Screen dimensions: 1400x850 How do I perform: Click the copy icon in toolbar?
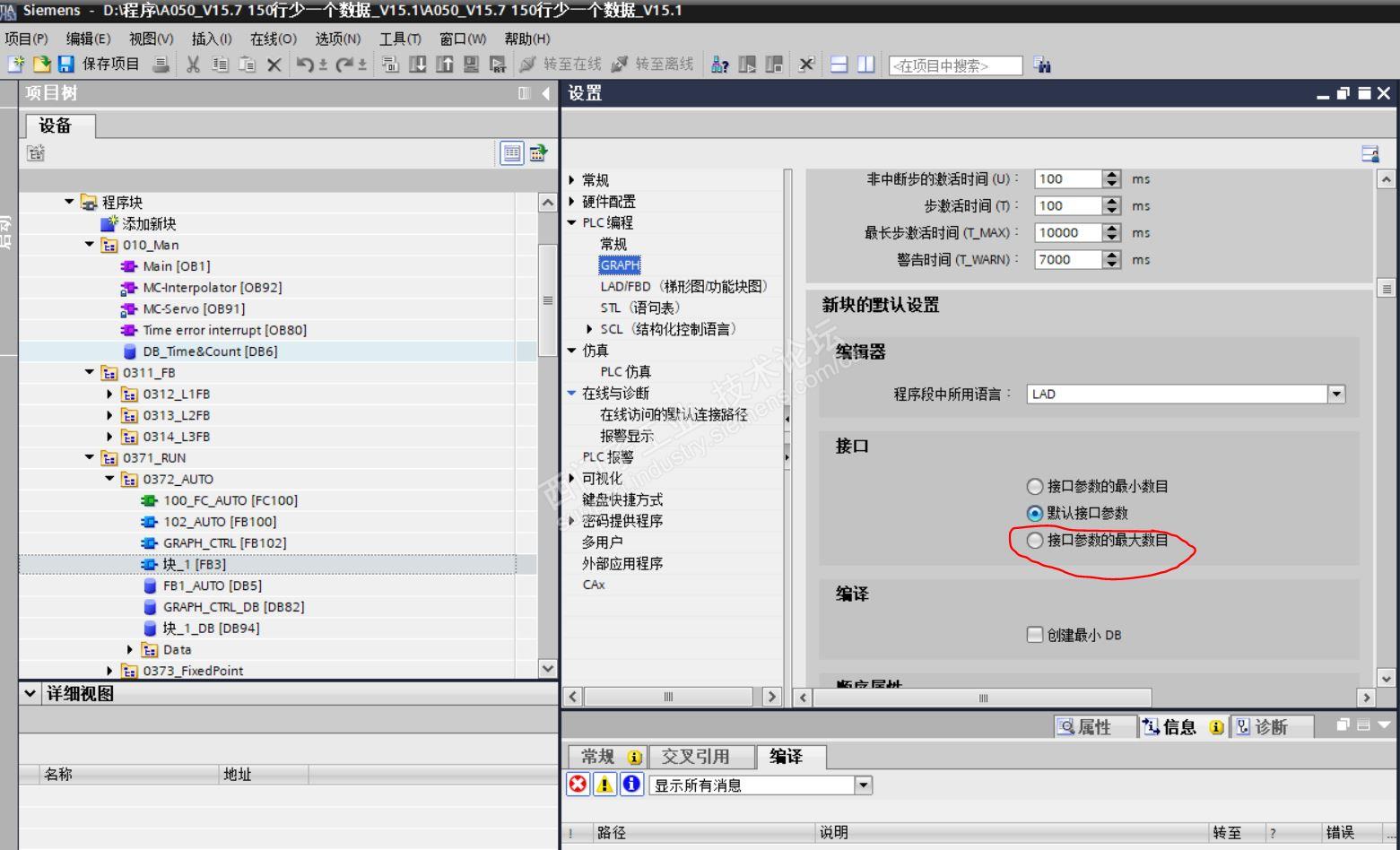point(221,65)
